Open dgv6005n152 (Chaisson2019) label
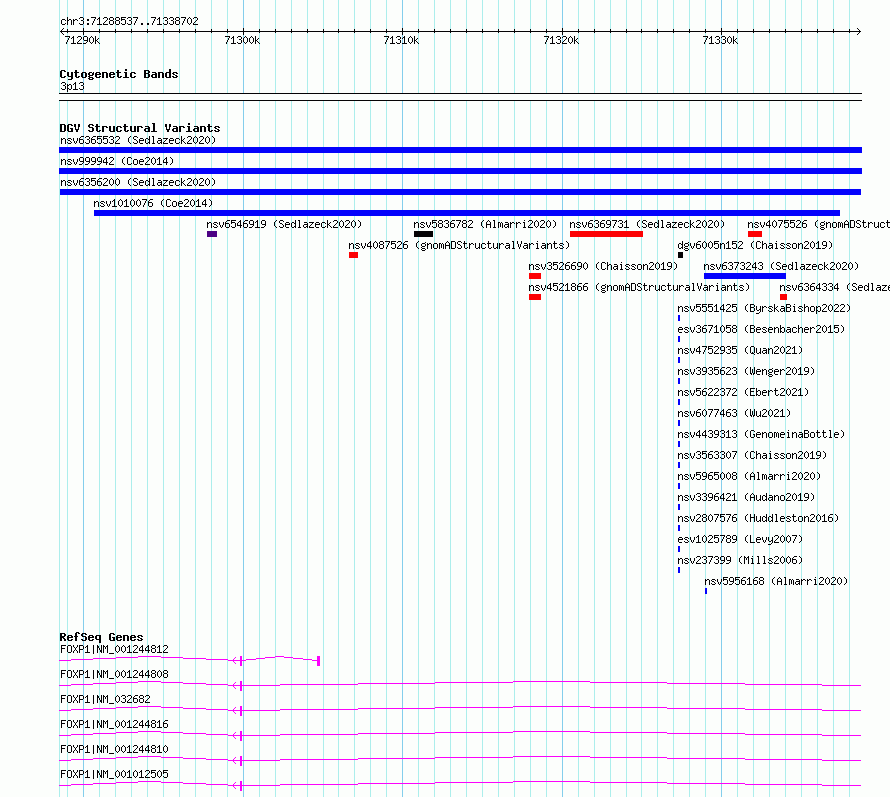 click(x=755, y=245)
